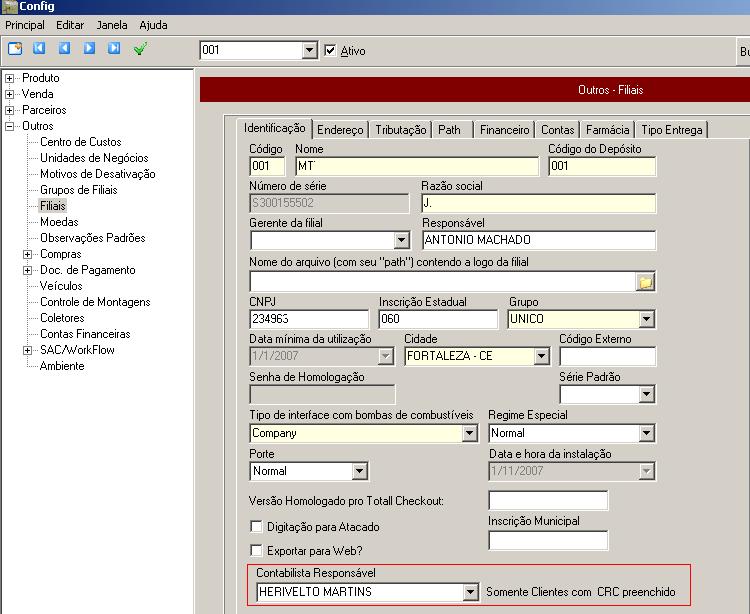The image size is (750, 614).
Task: Switch to the Financeiro tab
Action: click(x=505, y=130)
